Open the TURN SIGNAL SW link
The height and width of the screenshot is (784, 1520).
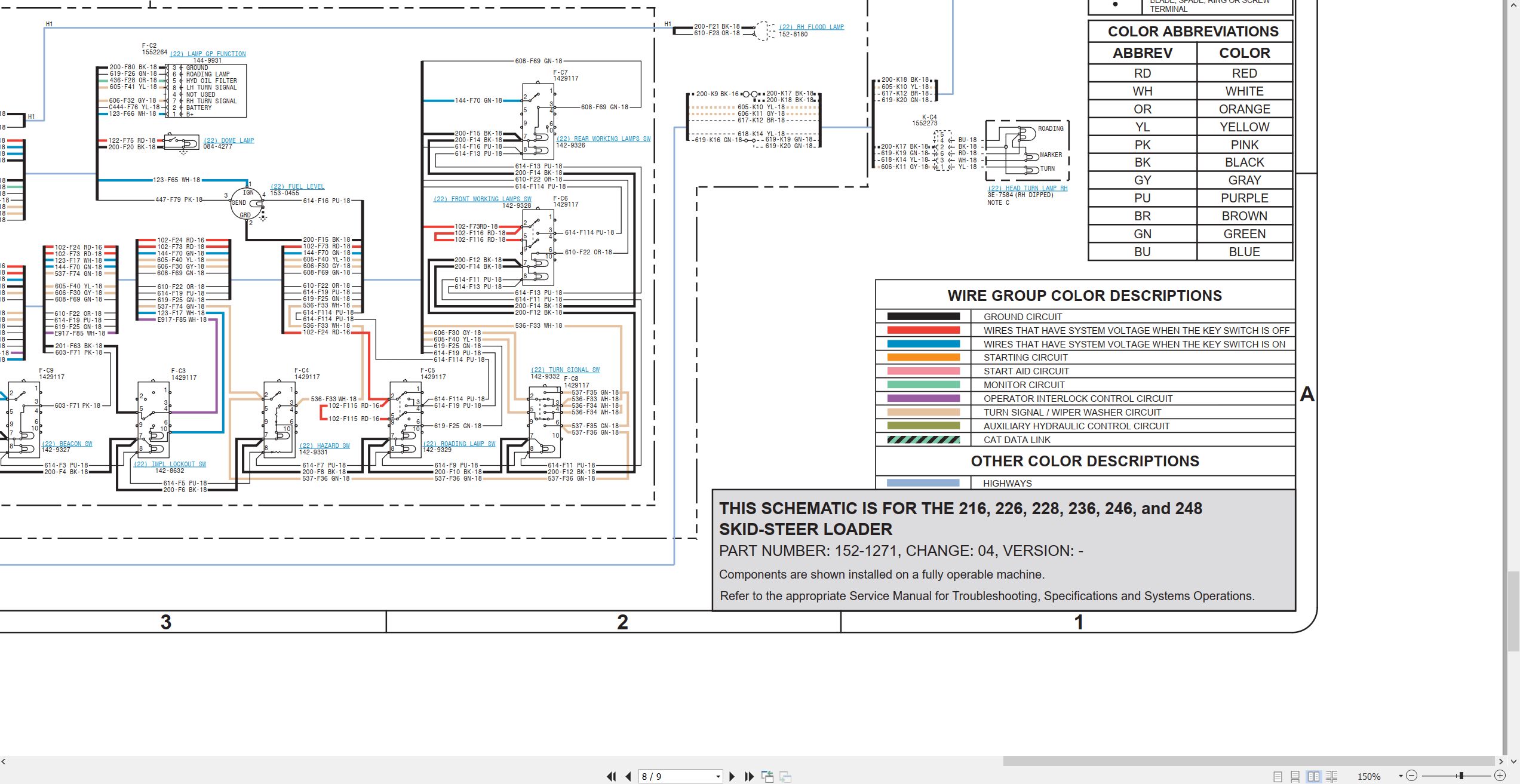(565, 370)
